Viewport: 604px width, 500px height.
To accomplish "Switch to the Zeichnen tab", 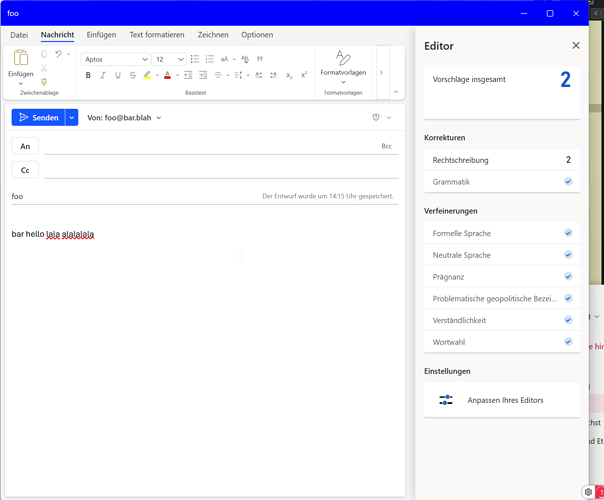I will [213, 35].
